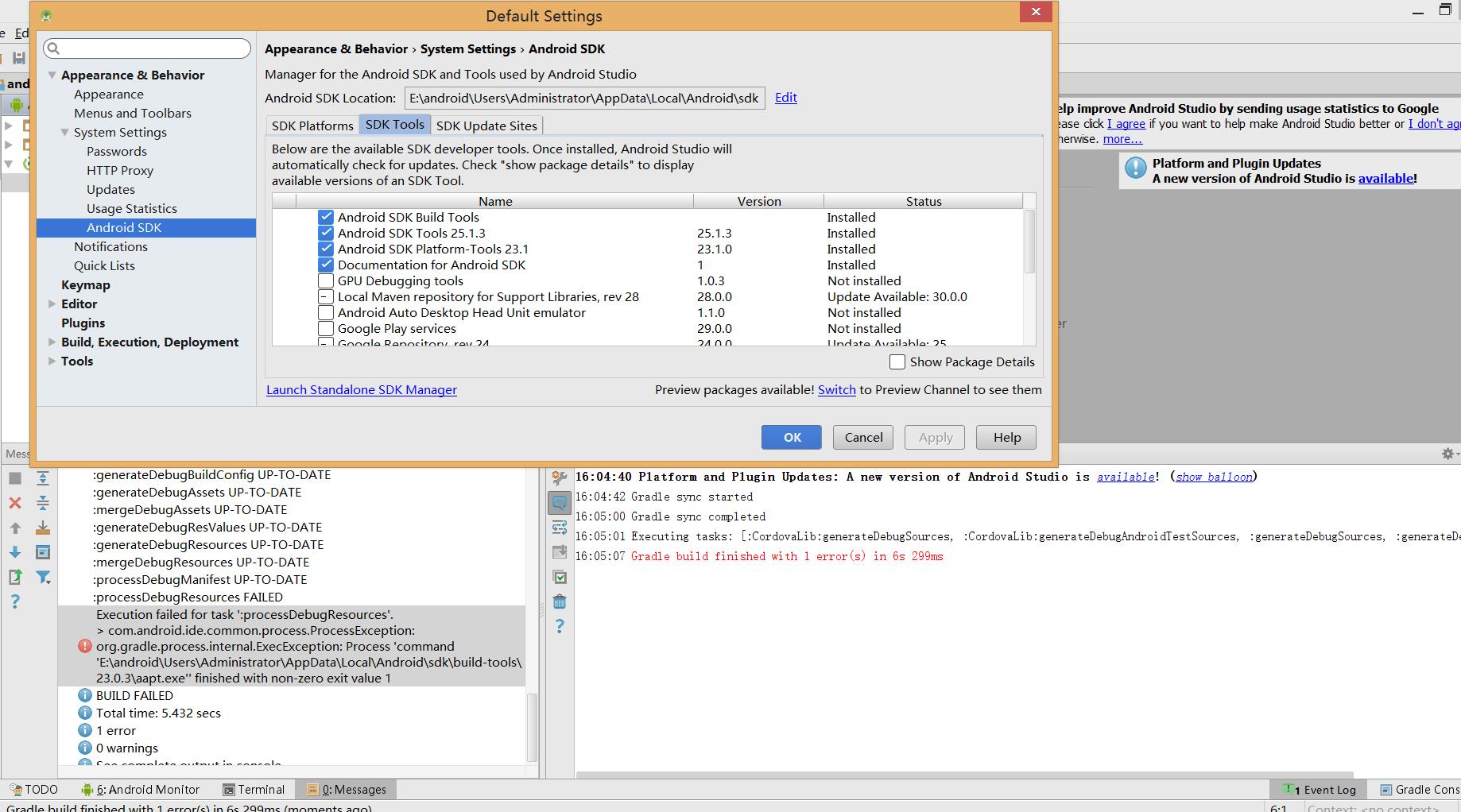The height and width of the screenshot is (812, 1461).
Task: Click Android SDK Location path field
Action: tap(584, 98)
